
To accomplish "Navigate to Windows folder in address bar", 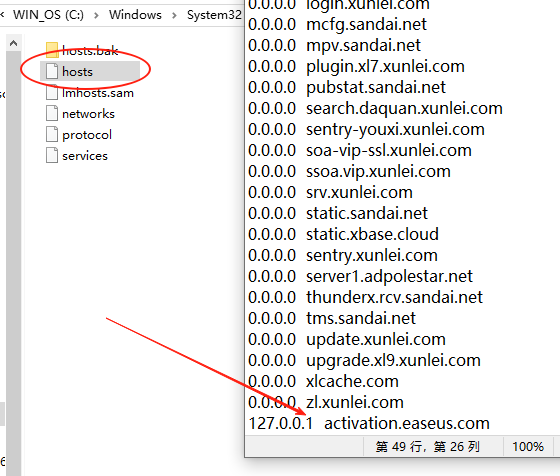I will point(135,15).
